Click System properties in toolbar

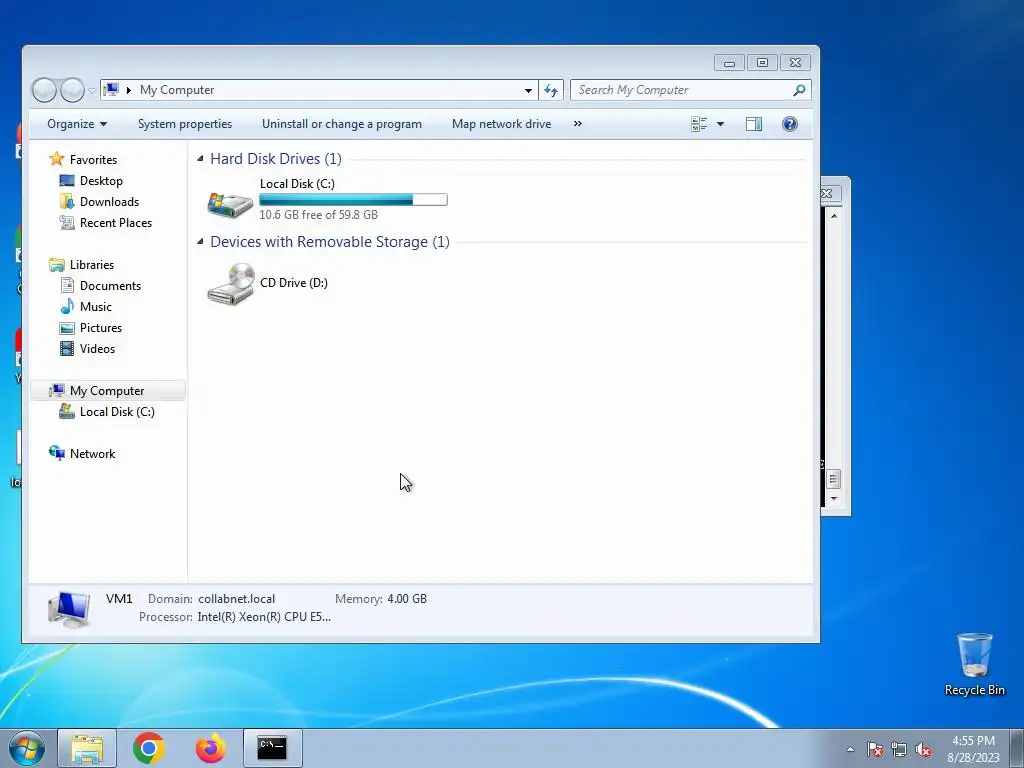click(185, 124)
